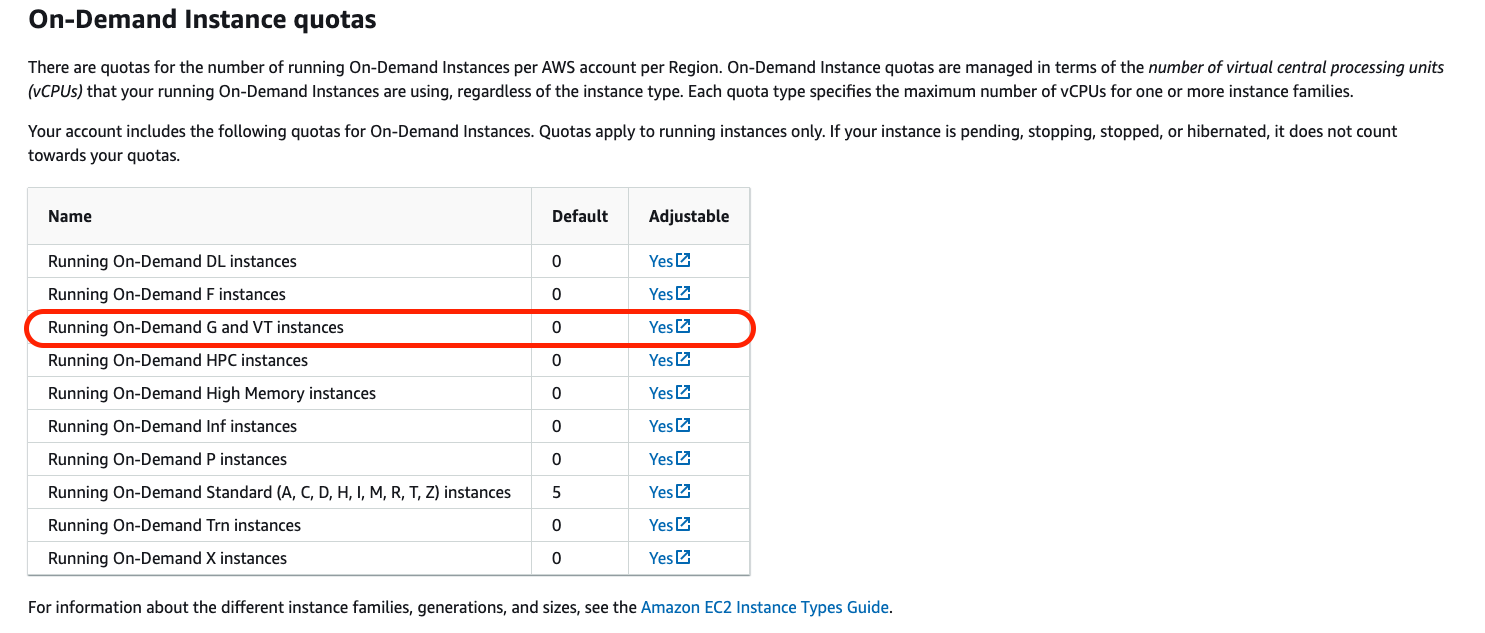Click external link icon in F instances row
This screenshot has height=633, width=1485.
[x=683, y=294]
